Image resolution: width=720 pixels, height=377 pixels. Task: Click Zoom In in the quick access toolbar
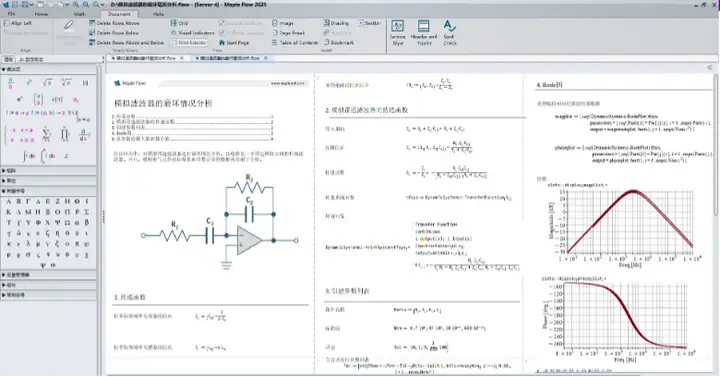76,5
